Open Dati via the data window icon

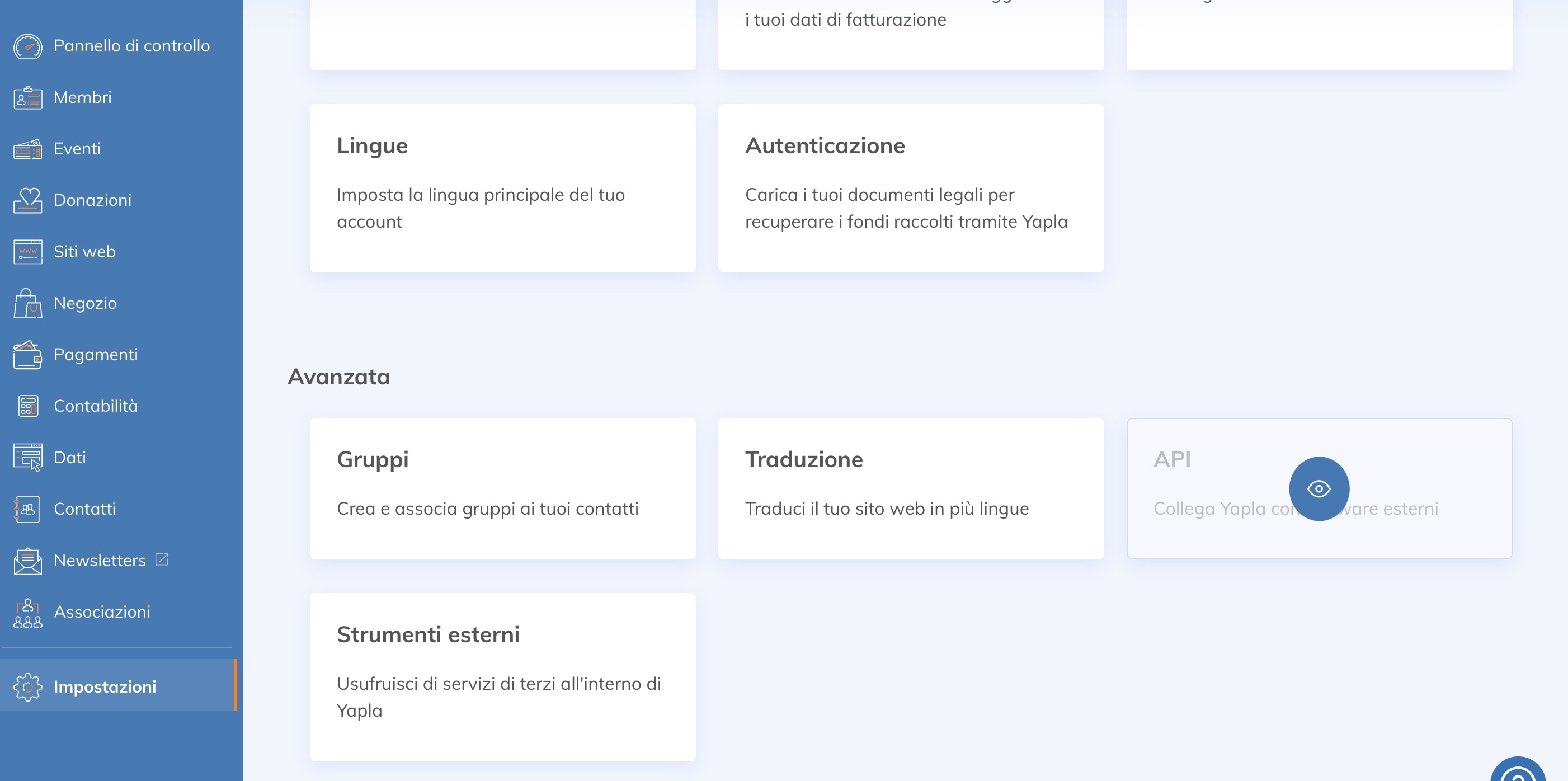tap(27, 457)
